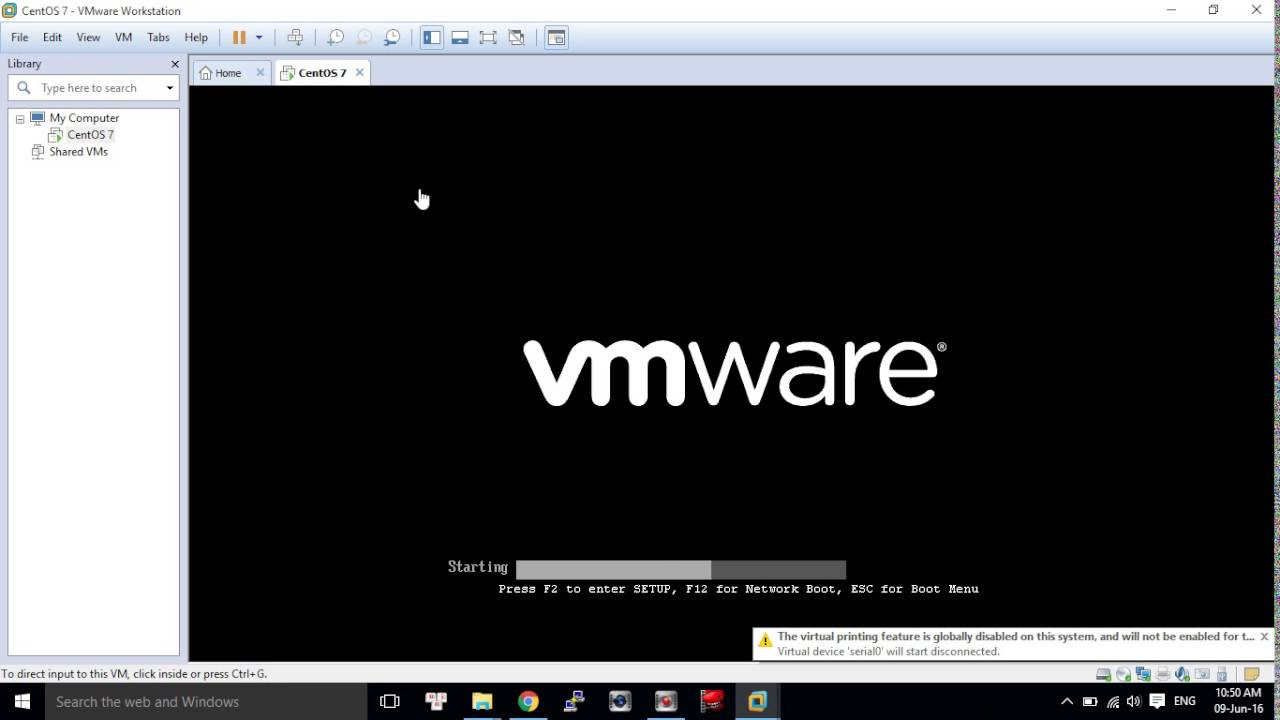
Task: Click the hard disk status icon
Action: [1103, 674]
